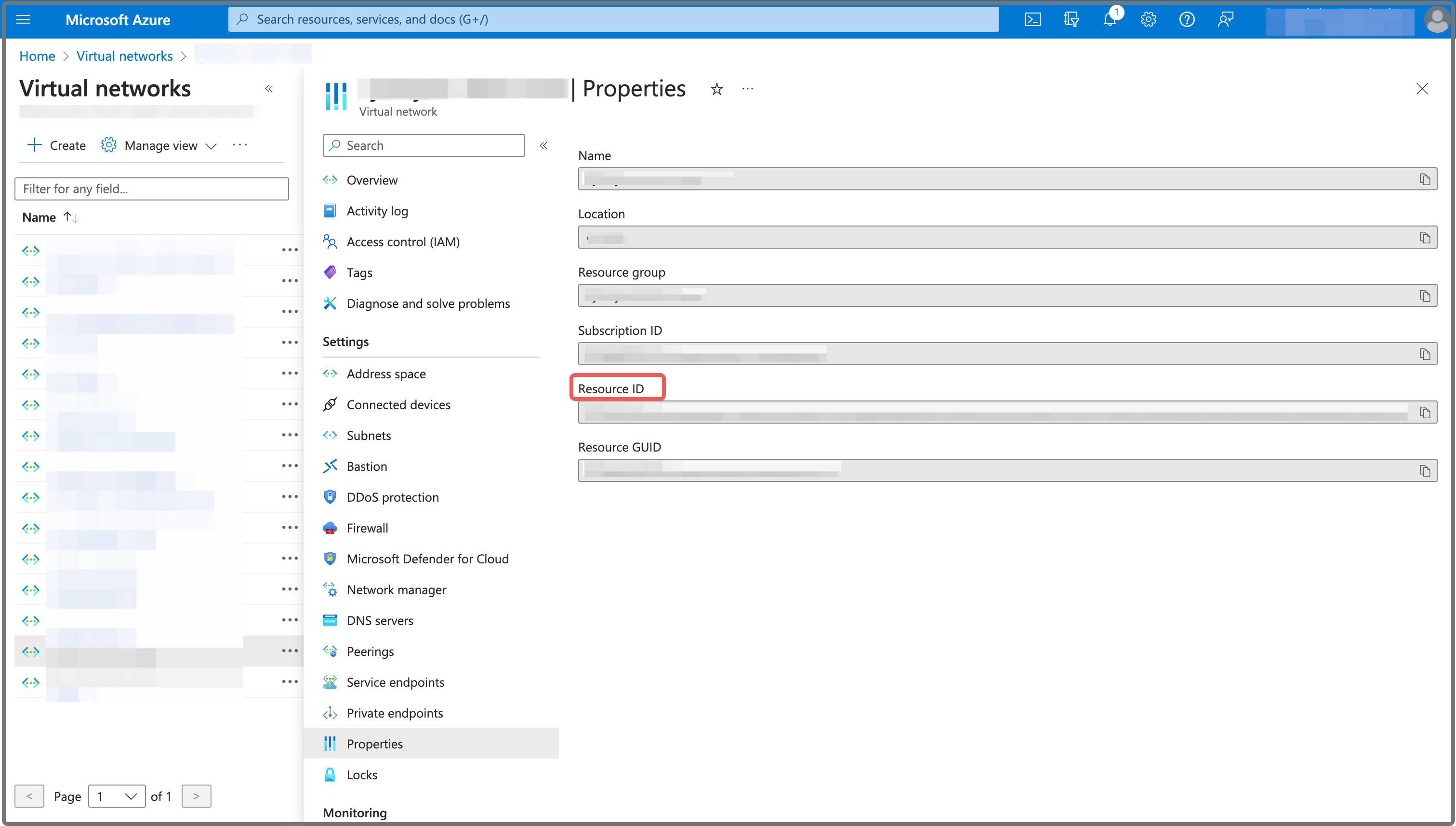Open the hamburger portal menu

pos(23,19)
